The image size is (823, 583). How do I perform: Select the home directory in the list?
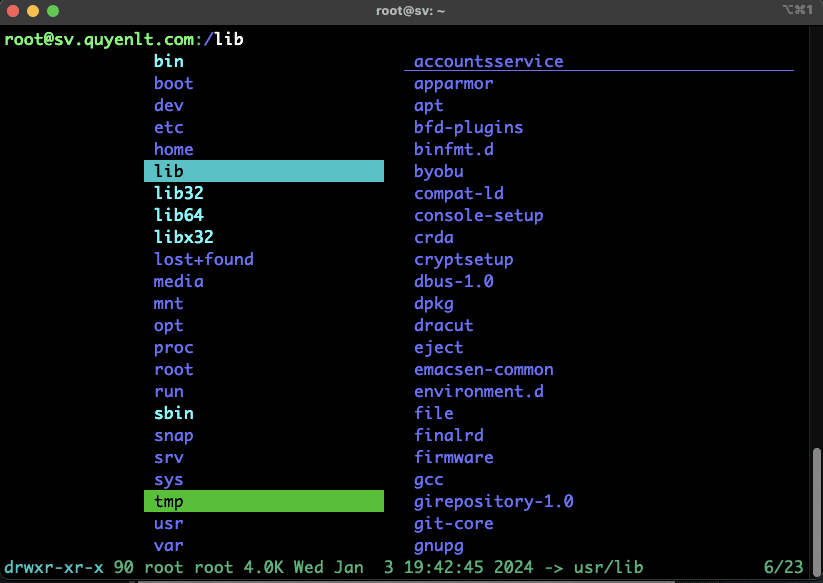[x=173, y=149]
